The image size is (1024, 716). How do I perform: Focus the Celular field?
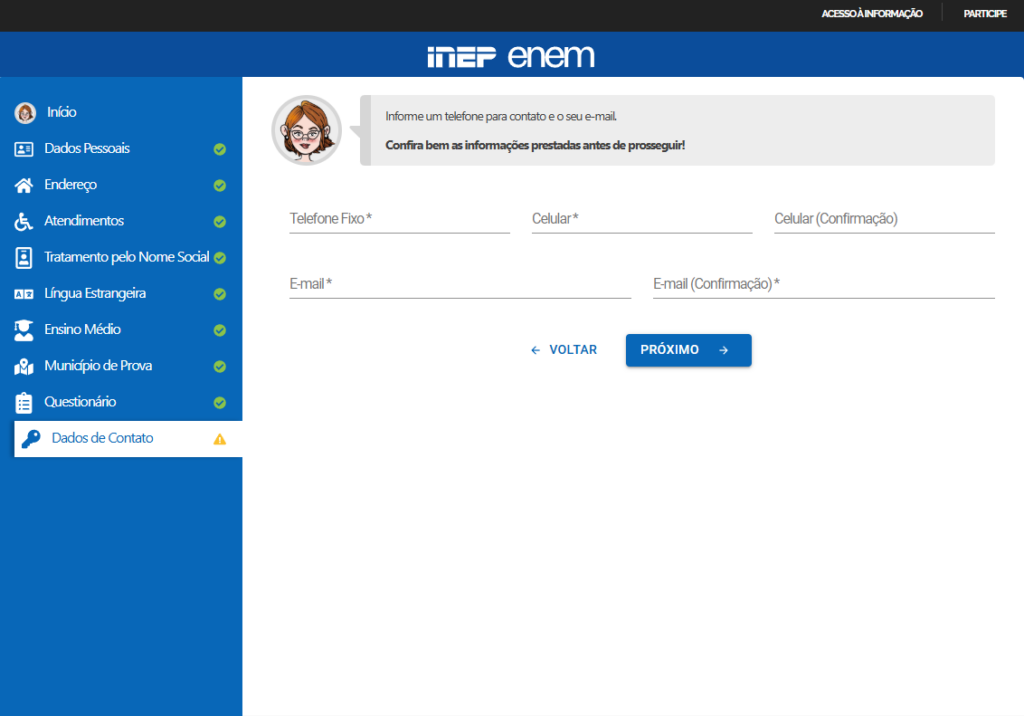coord(642,219)
